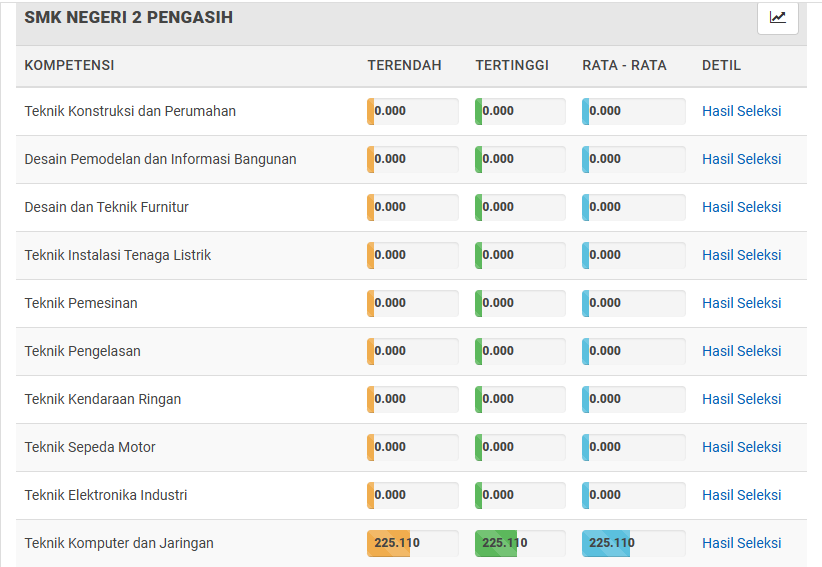822x567 pixels.
Task: Click the line chart icon button
Action: (x=777, y=17)
